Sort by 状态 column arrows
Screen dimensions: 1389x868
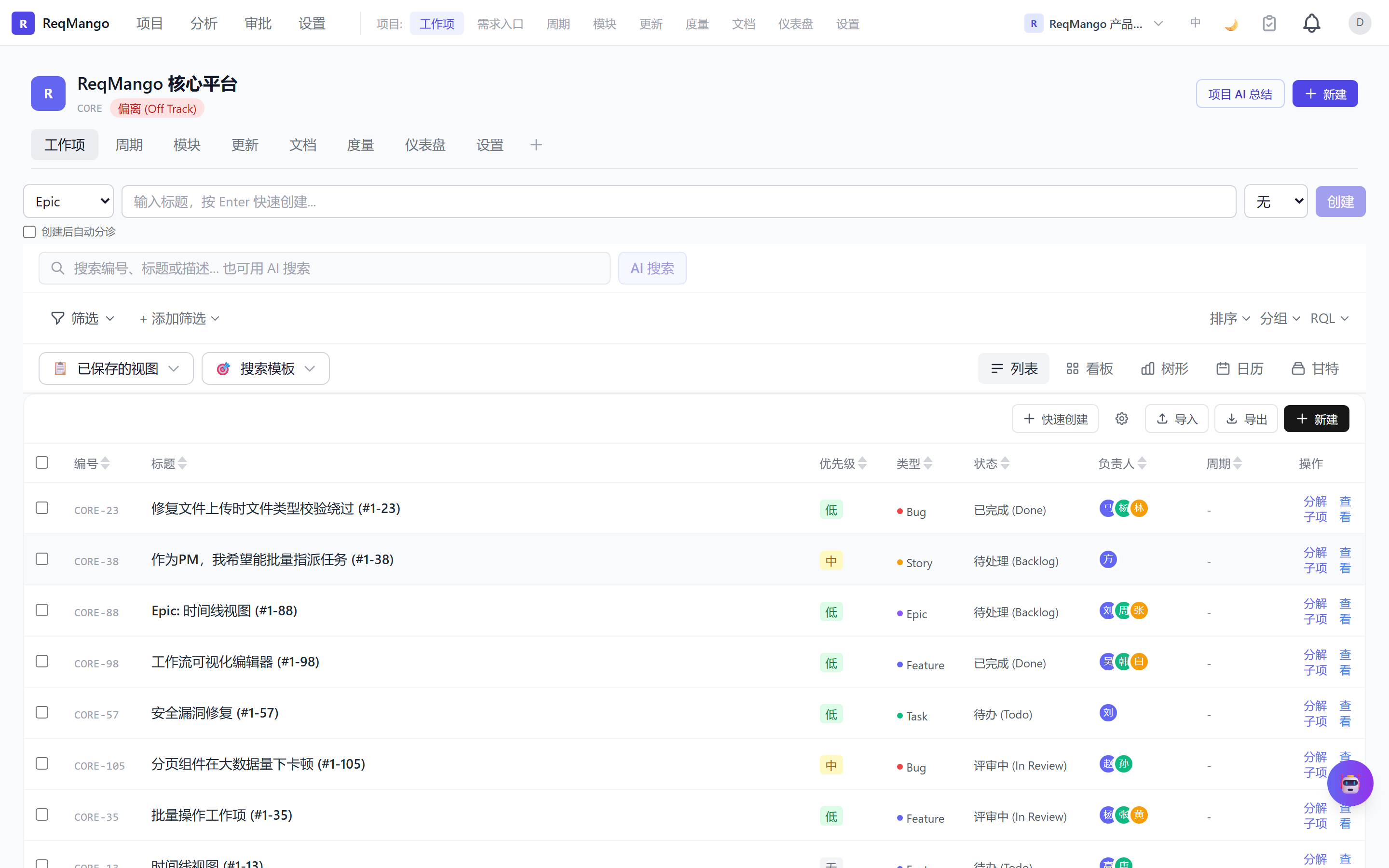[x=1005, y=463]
